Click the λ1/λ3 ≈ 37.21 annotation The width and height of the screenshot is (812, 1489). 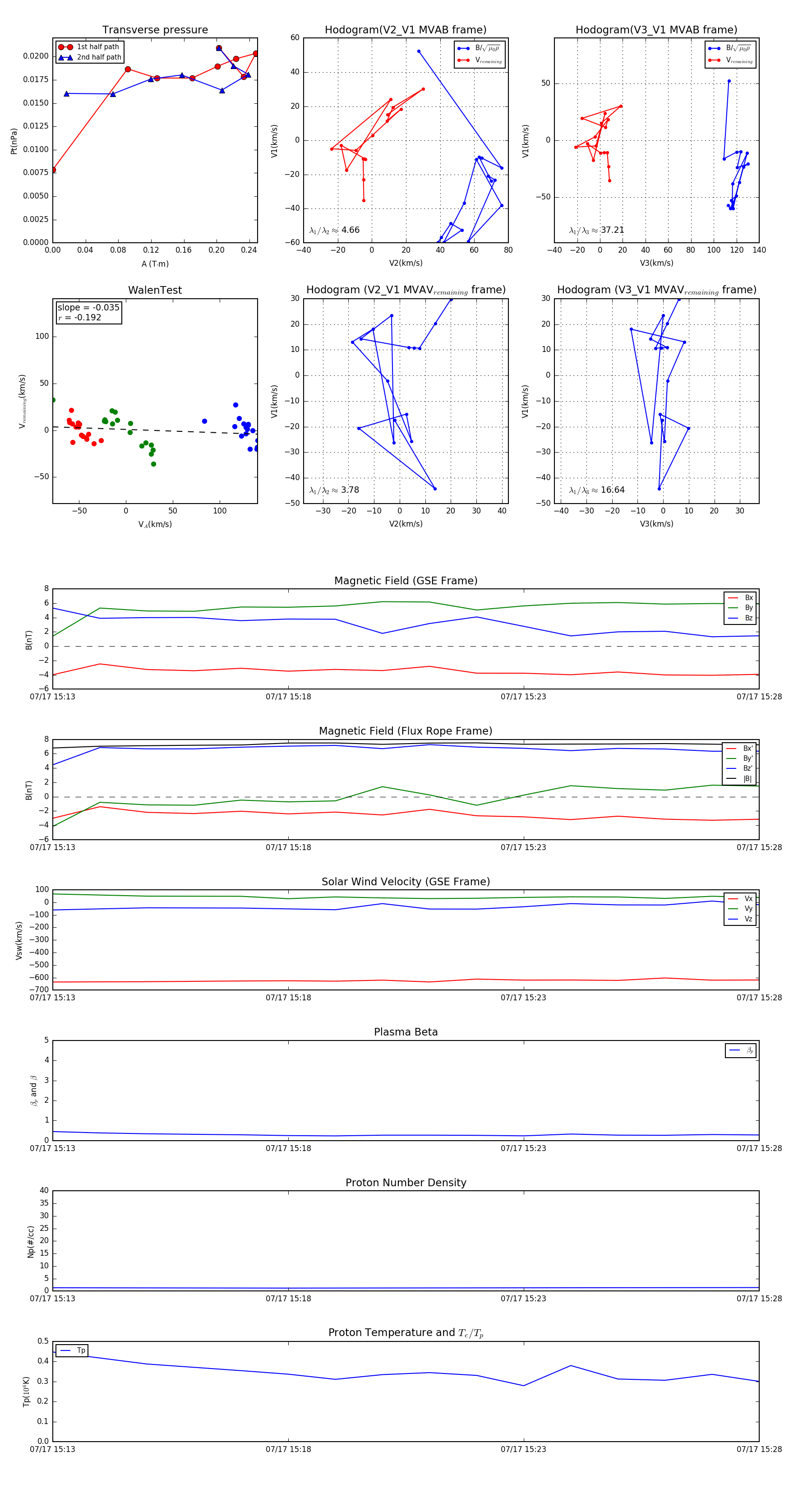[596, 230]
